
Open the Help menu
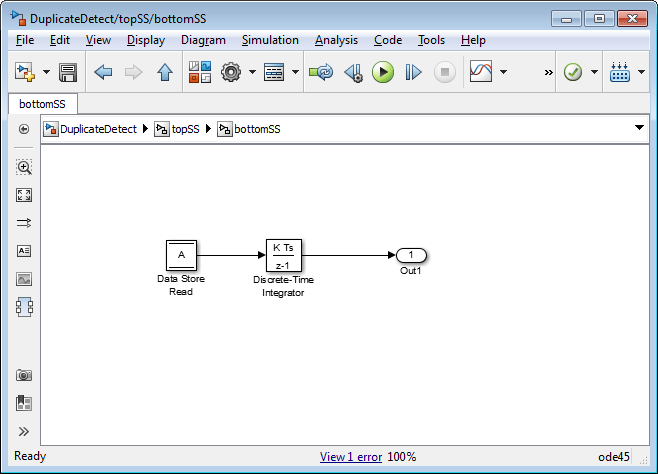coord(473,40)
